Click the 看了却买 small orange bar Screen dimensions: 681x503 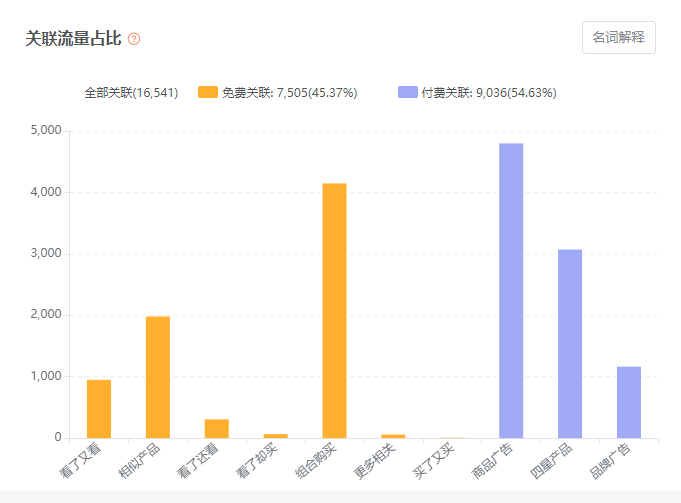[x=275, y=436]
